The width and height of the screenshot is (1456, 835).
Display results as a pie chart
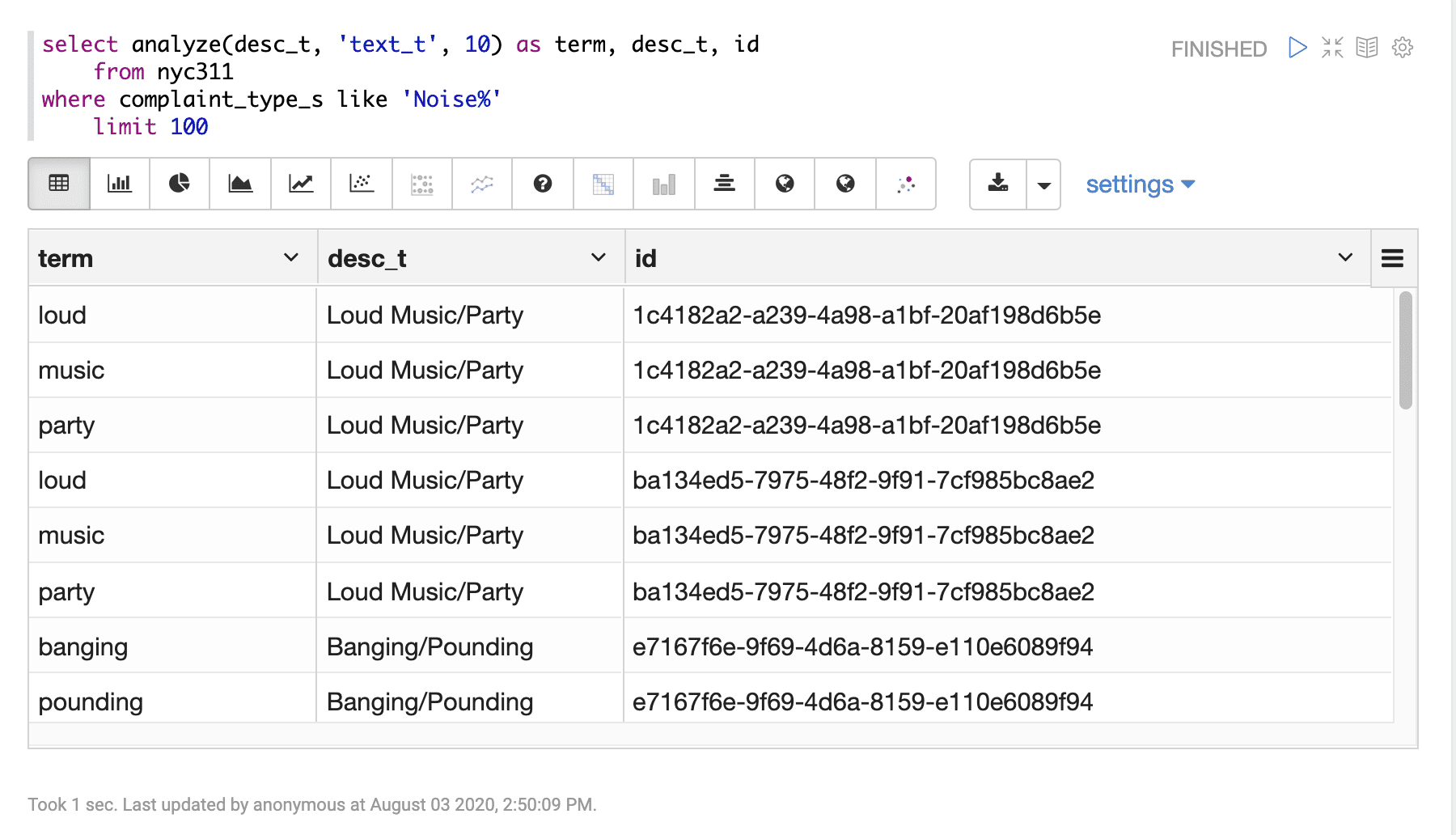(179, 184)
